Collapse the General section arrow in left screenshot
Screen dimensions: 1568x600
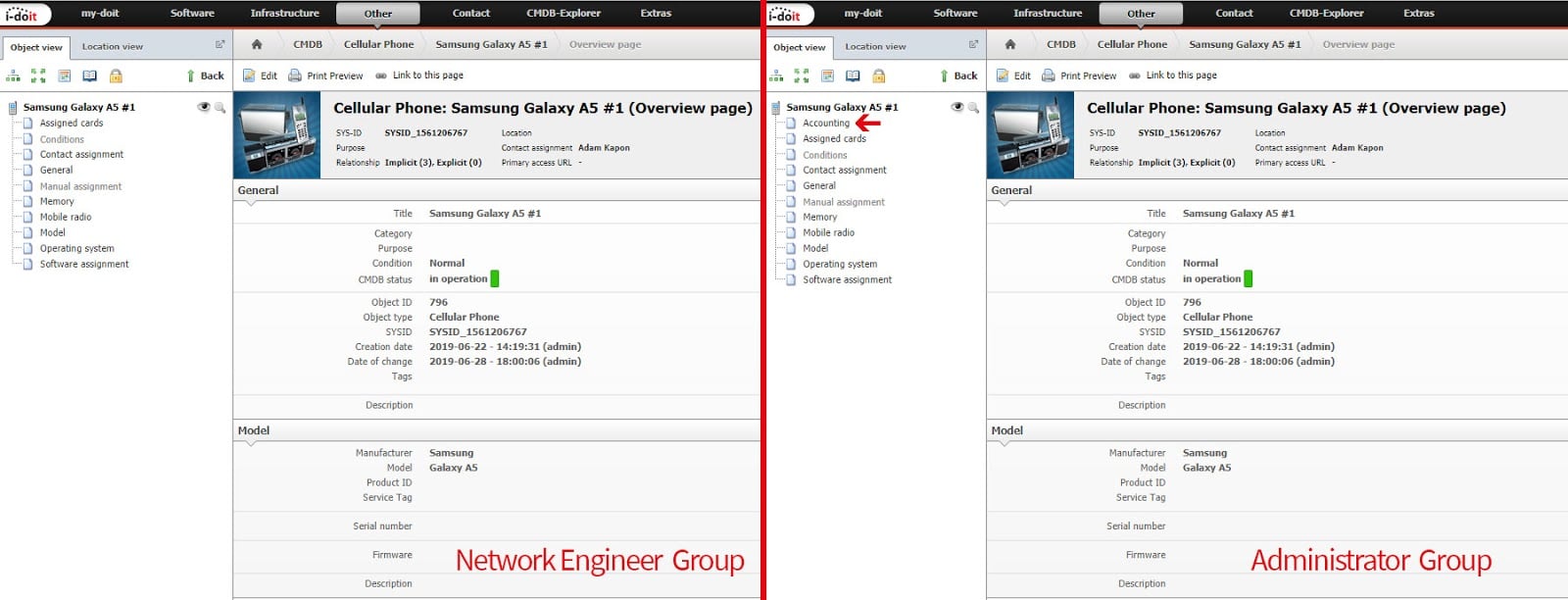coord(250,203)
